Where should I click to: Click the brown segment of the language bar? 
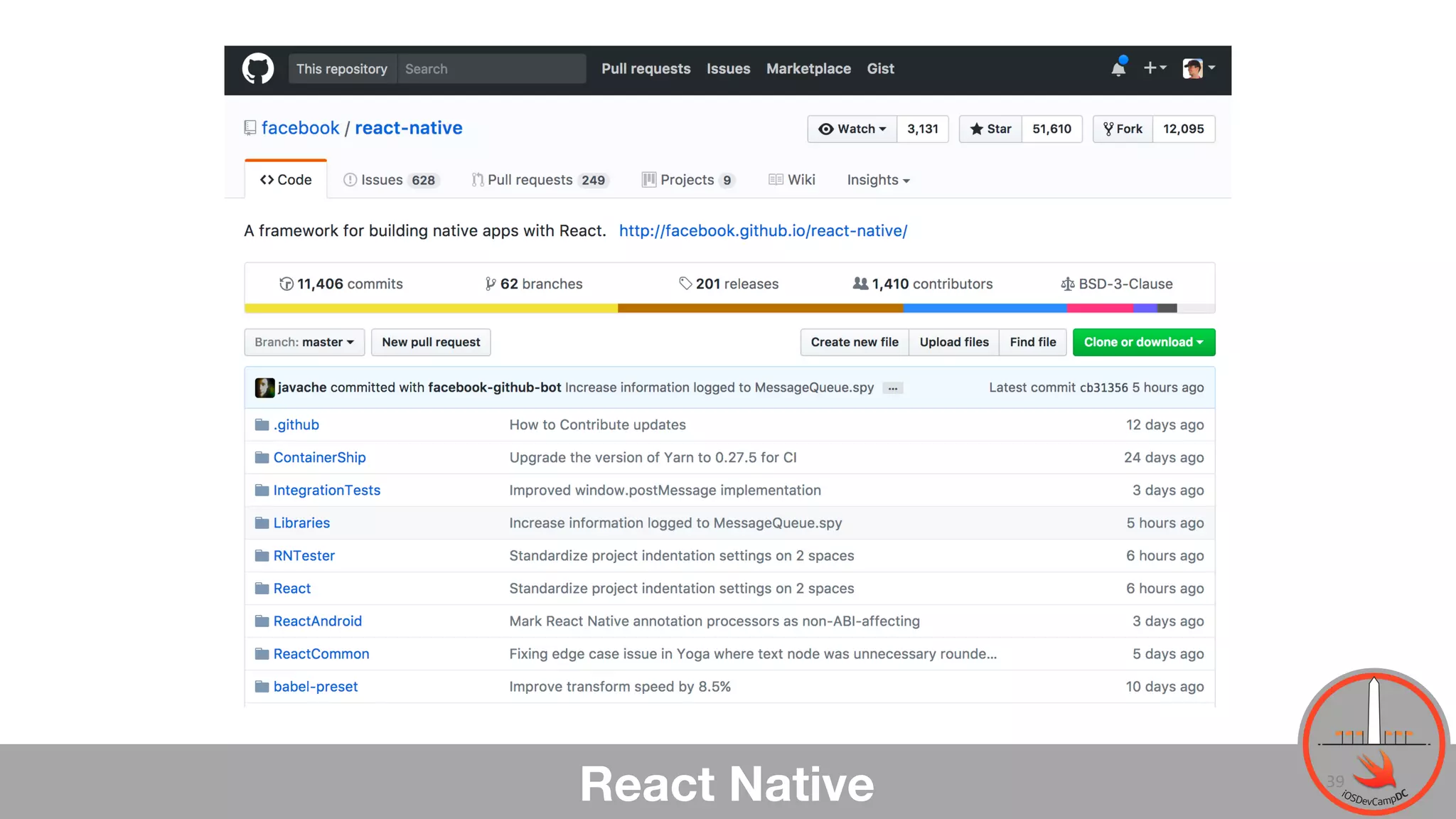tap(761, 309)
